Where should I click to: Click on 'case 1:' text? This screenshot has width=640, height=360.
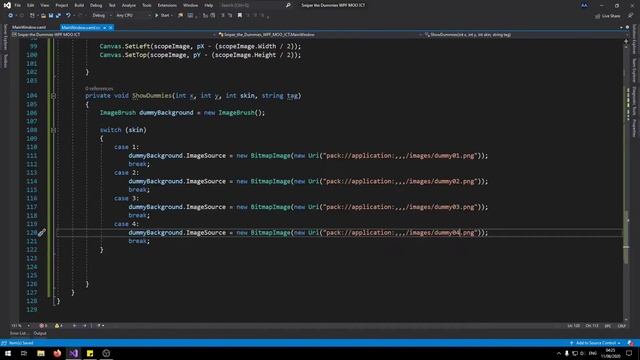click(x=127, y=147)
